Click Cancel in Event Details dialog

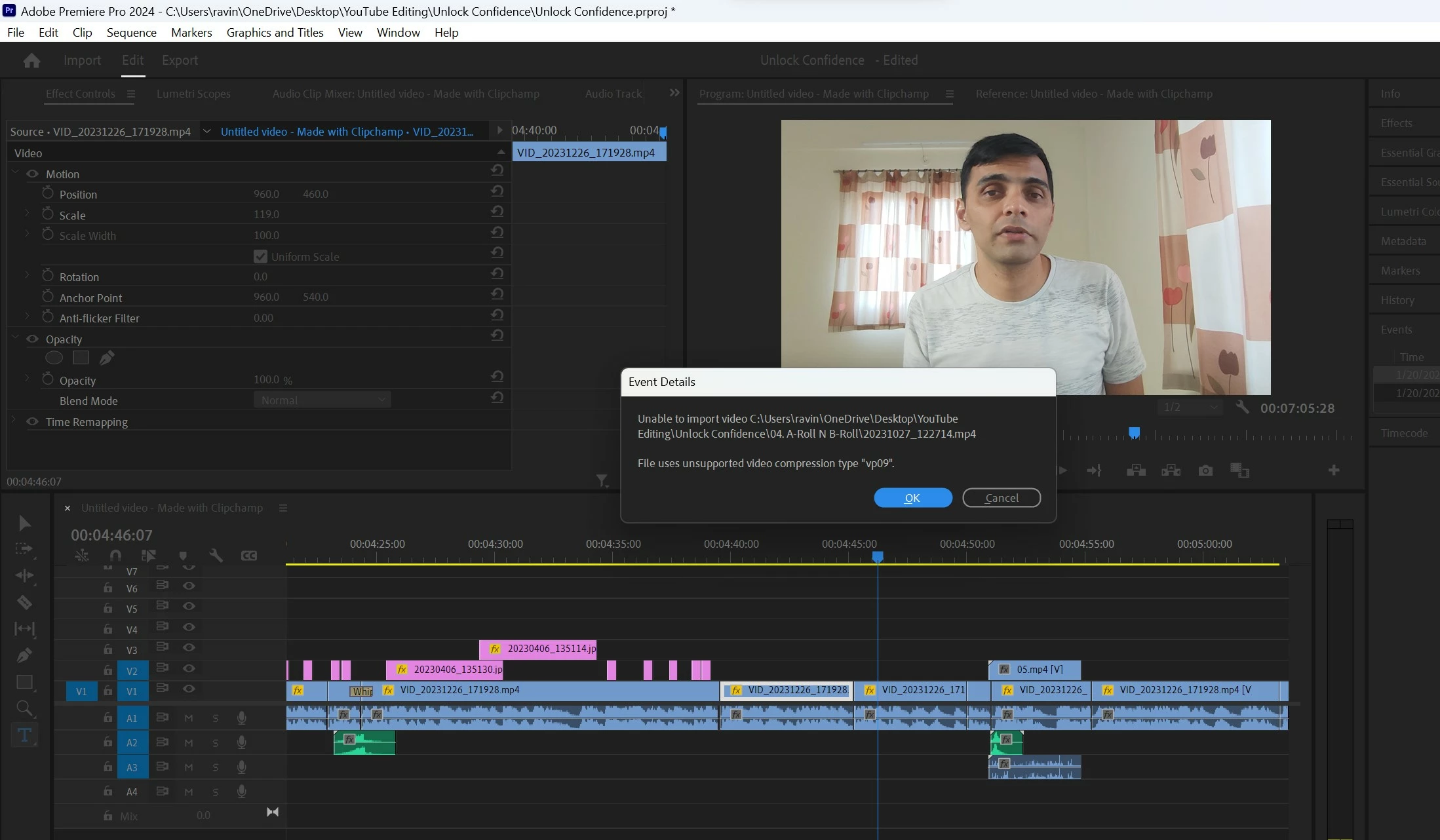(1001, 498)
